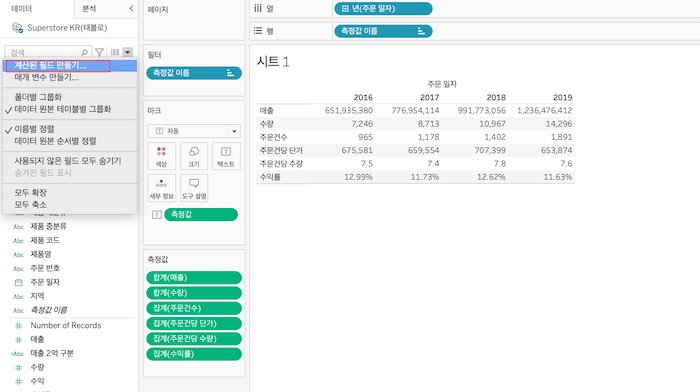Collapse the data pane with the left chevron
Screen dimensions: 700x392
(131, 8)
